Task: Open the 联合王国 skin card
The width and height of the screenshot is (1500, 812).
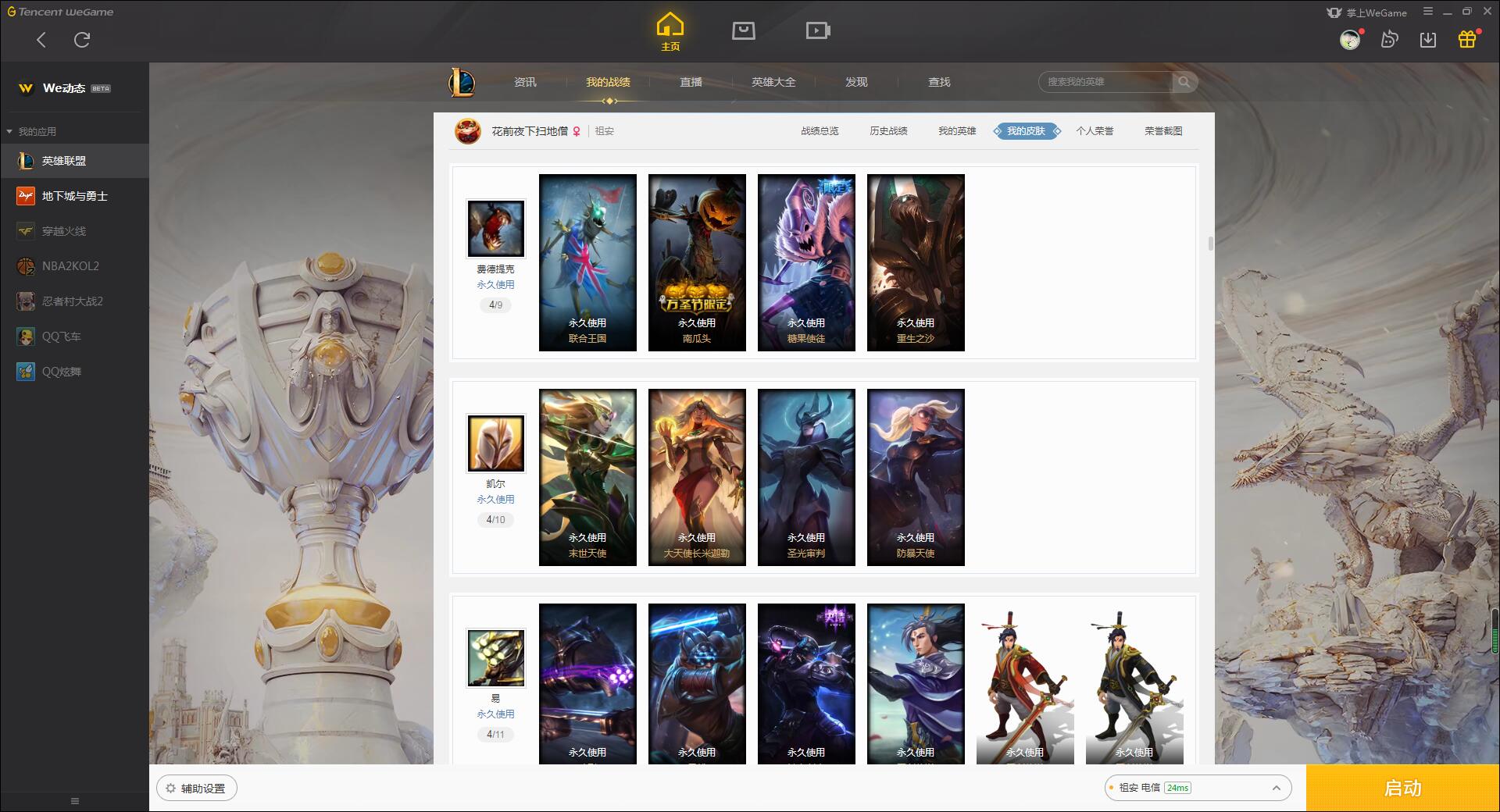Action: click(587, 262)
